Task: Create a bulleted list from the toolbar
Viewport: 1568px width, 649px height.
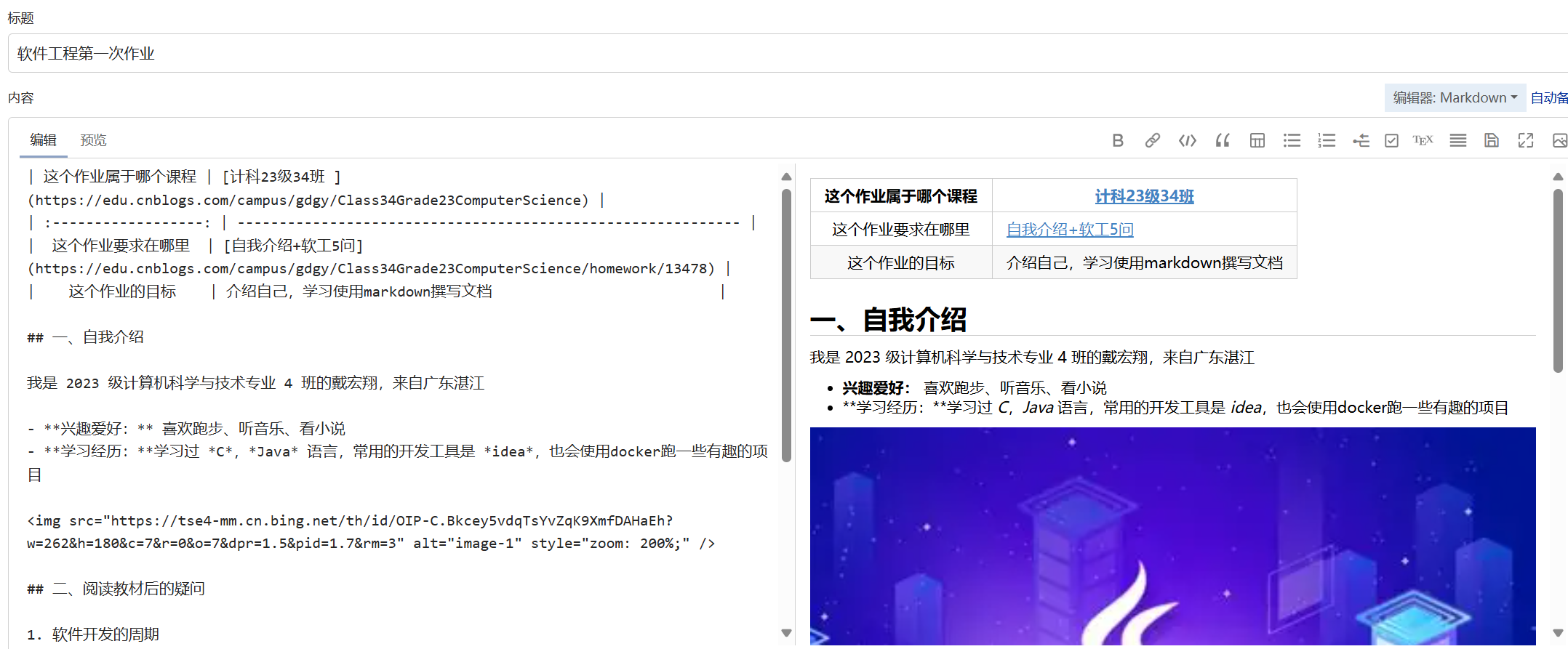Action: tap(1292, 140)
